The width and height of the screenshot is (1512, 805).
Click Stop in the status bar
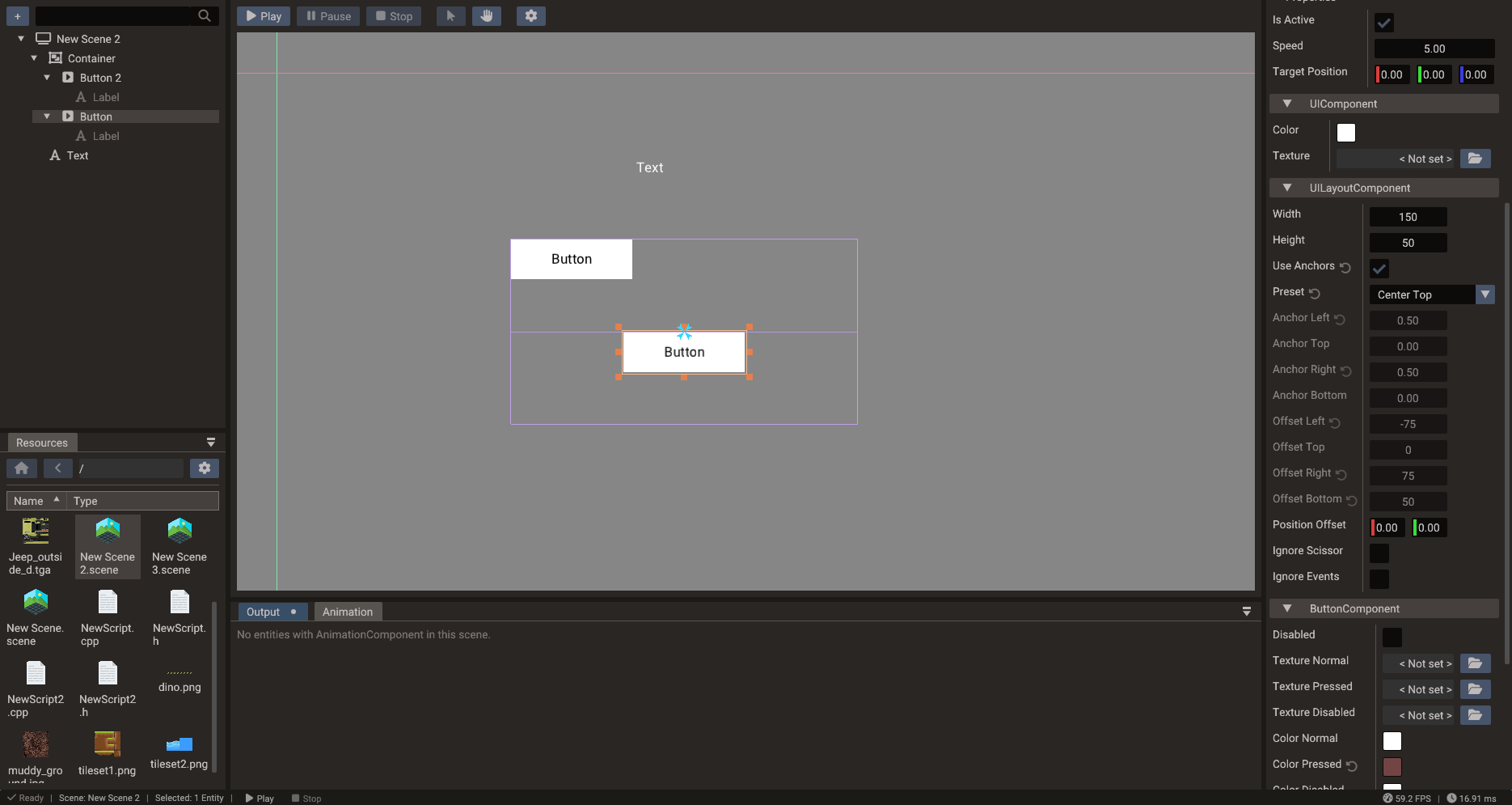tap(306, 798)
